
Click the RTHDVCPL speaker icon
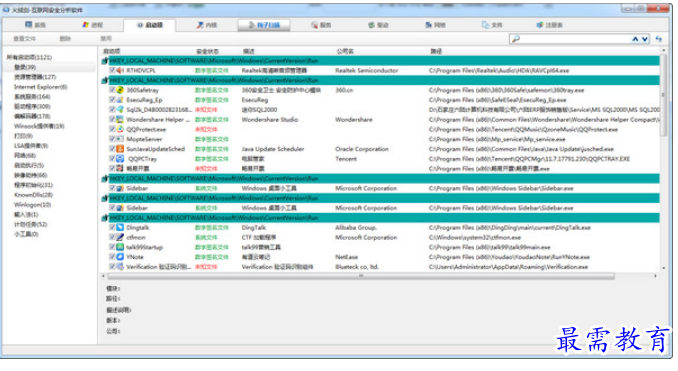pyautogui.click(x=120, y=70)
